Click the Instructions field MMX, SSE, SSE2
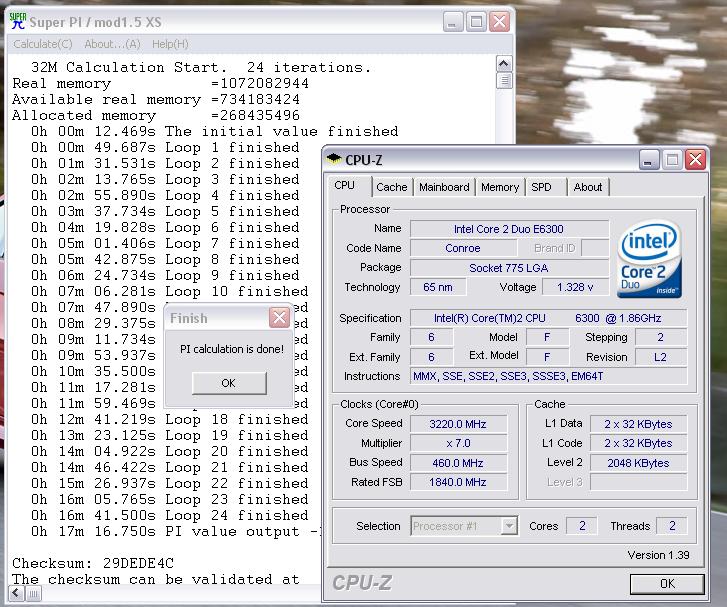This screenshot has height=607, width=727. [x=548, y=376]
